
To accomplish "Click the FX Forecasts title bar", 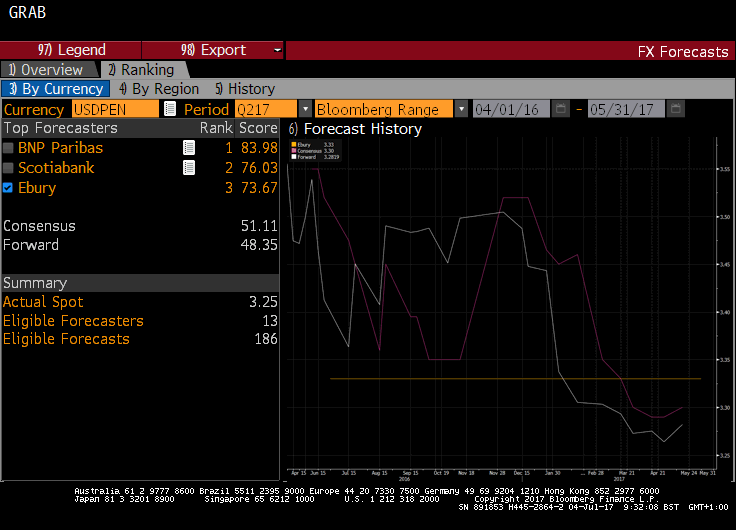I will [510, 50].
